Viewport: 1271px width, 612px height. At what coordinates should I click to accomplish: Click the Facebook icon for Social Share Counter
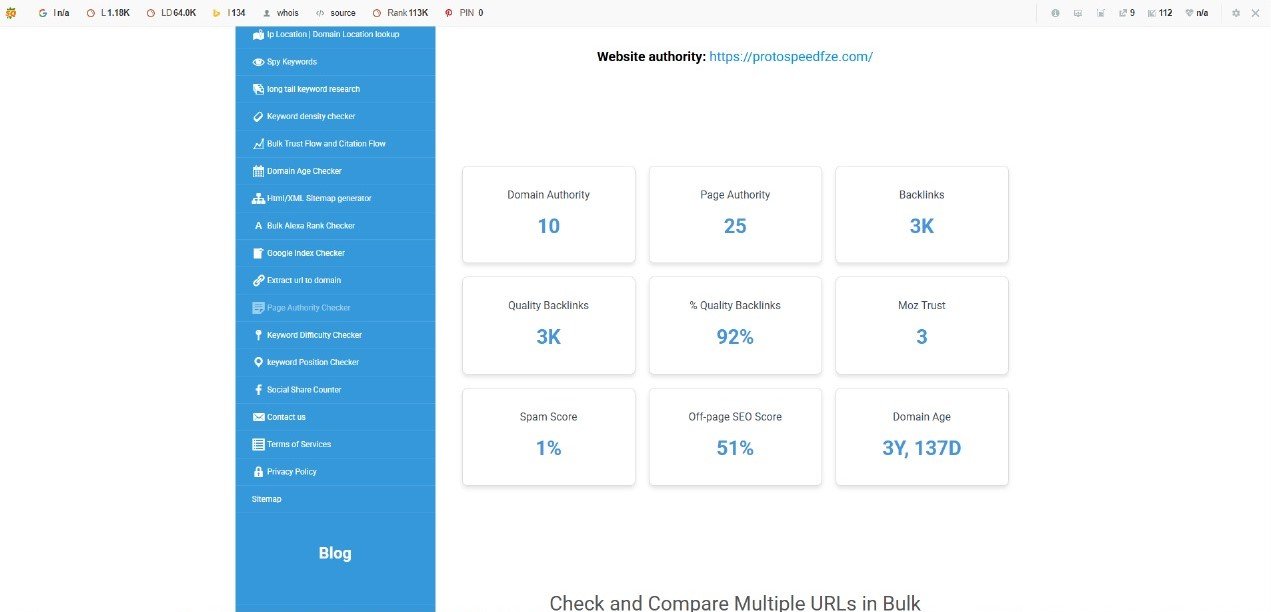(x=258, y=390)
